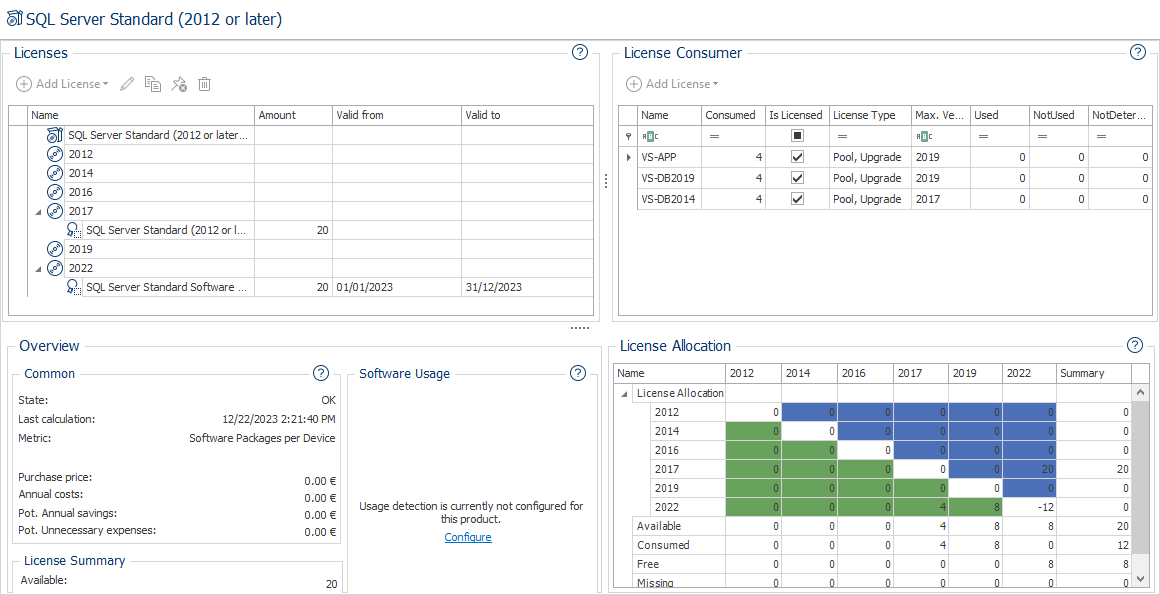
Task: Open Add License dropdown in Licenses panel
Action: 62,84
